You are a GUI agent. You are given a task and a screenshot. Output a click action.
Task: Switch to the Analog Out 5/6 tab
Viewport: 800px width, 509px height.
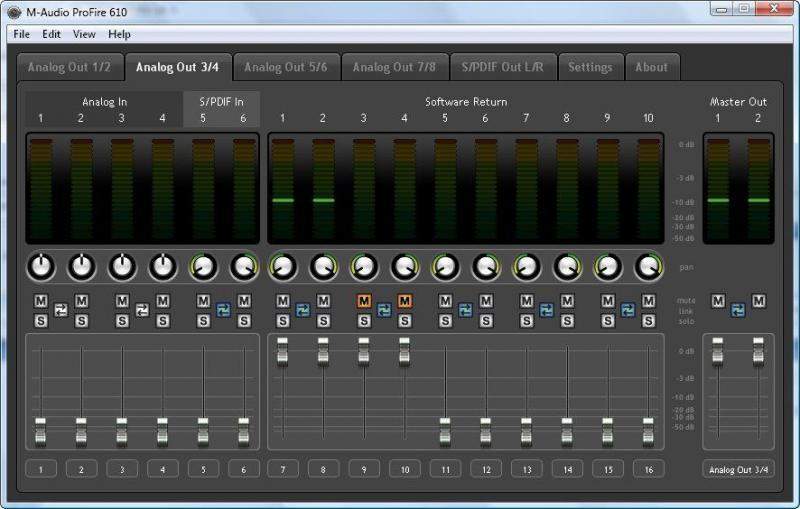[285, 67]
